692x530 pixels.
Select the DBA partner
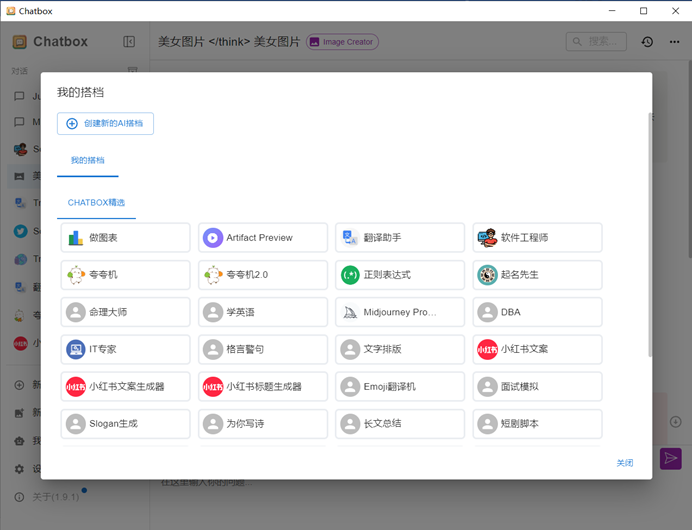pos(537,312)
